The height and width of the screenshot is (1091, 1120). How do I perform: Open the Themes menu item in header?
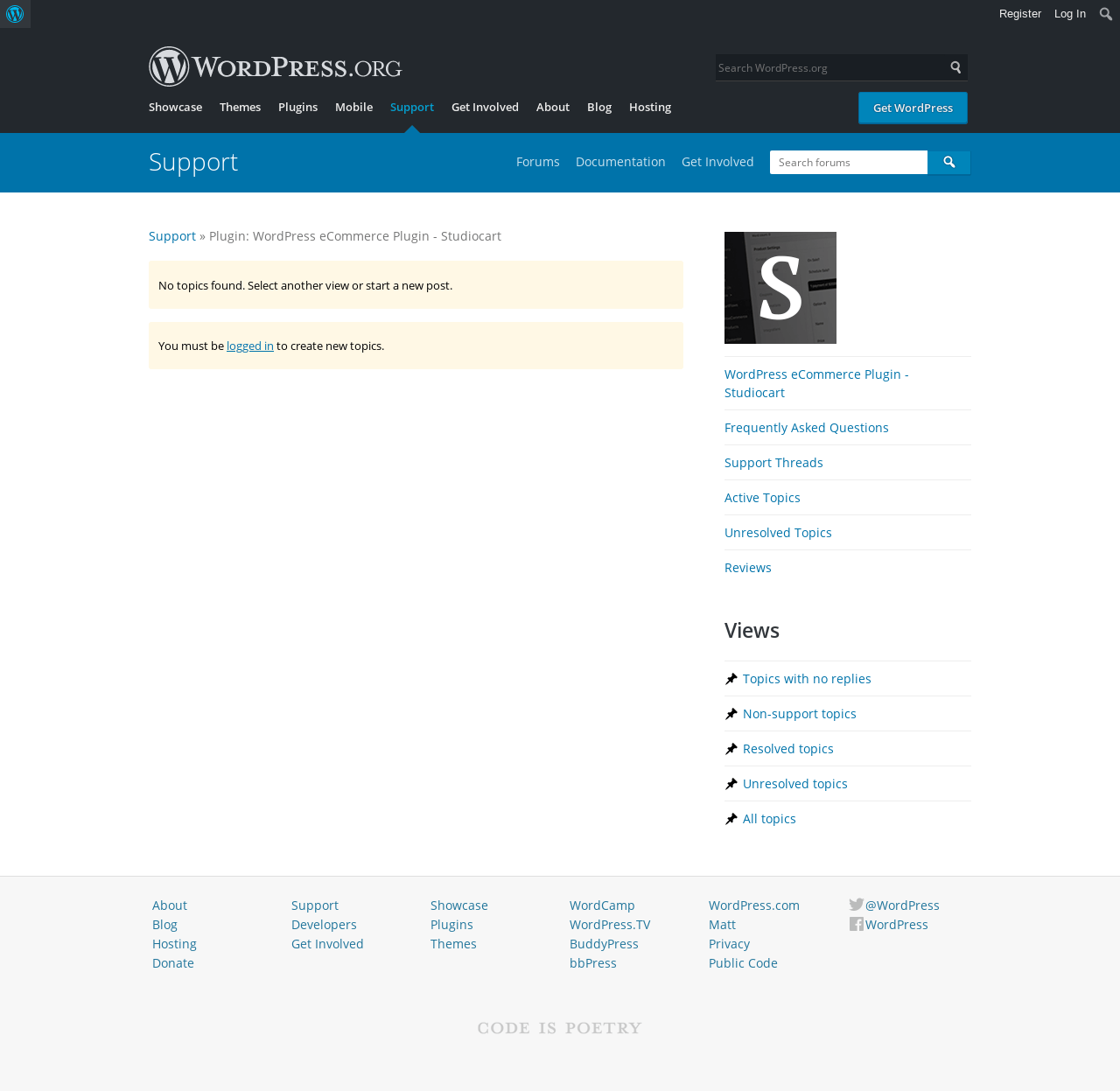[240, 107]
